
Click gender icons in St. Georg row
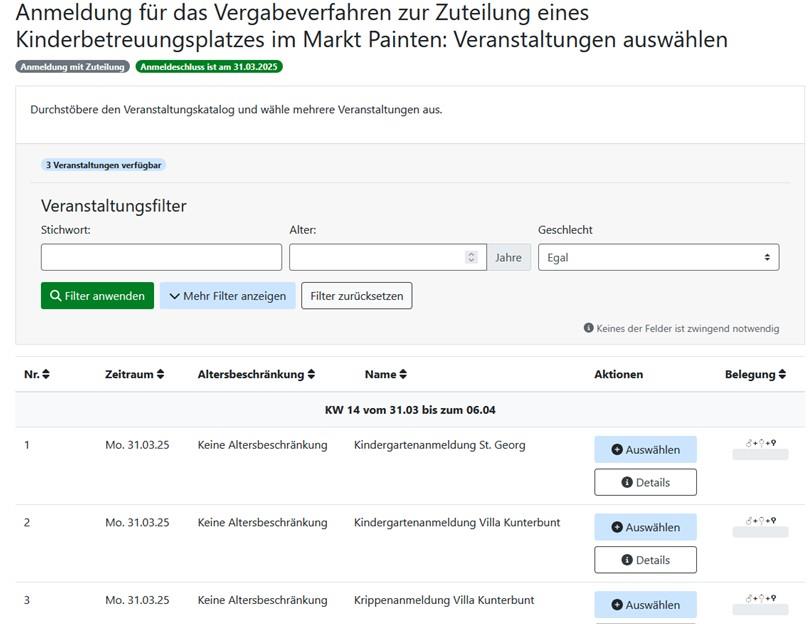coord(761,443)
